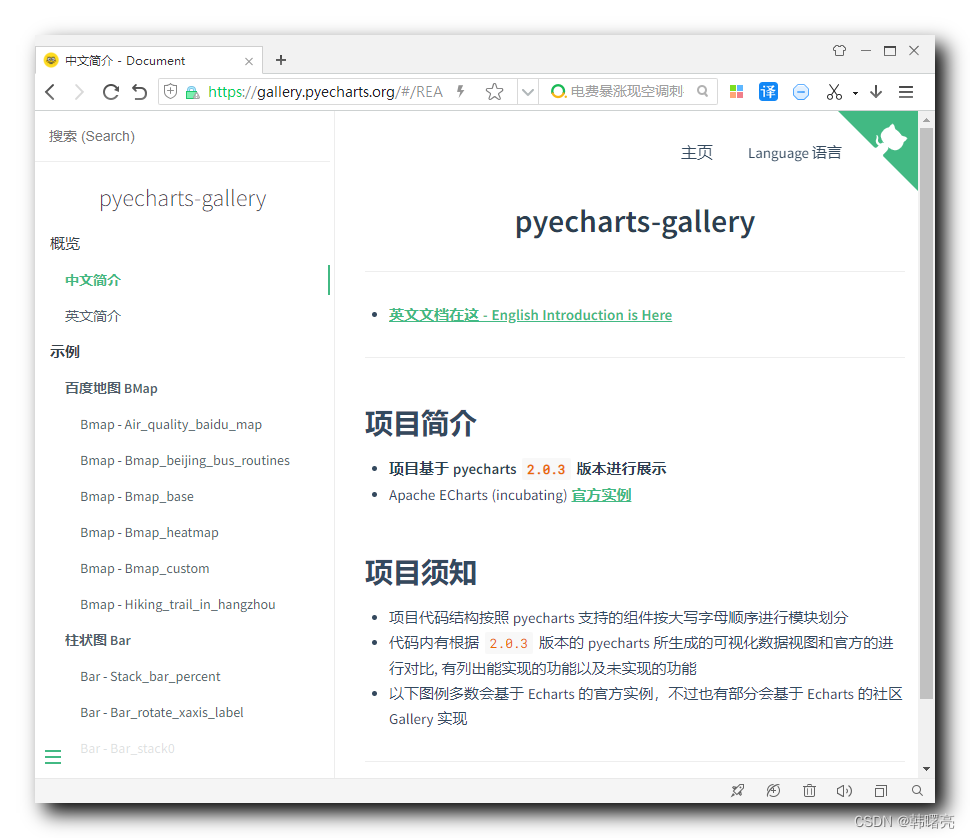Click the GitHub corner octocat icon
The width and height of the screenshot is (970, 838).
pyautogui.click(x=890, y=137)
